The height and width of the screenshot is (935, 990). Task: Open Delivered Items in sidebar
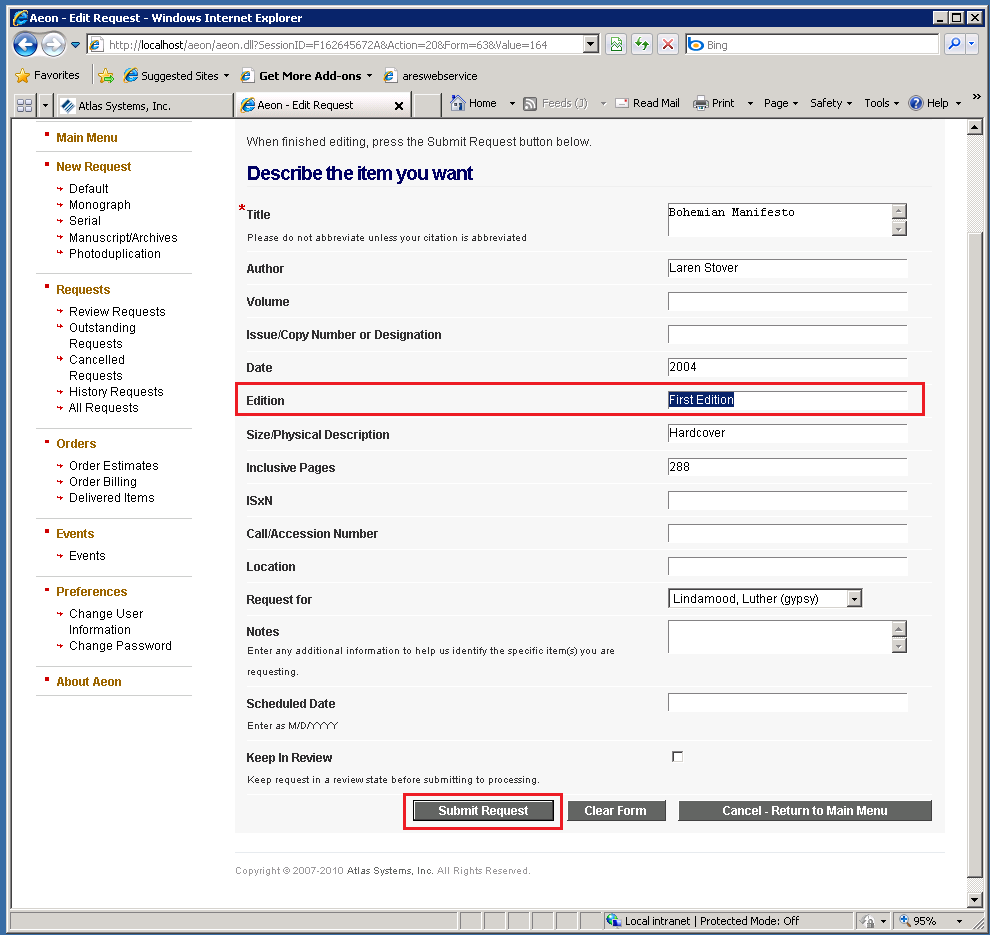click(112, 498)
